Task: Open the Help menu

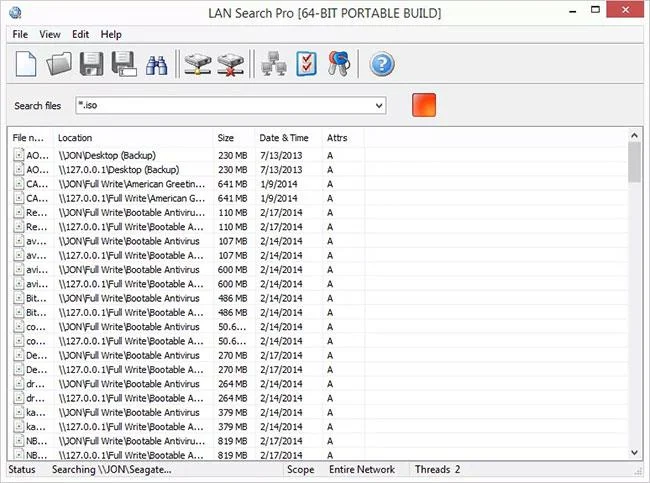Action: tap(111, 34)
